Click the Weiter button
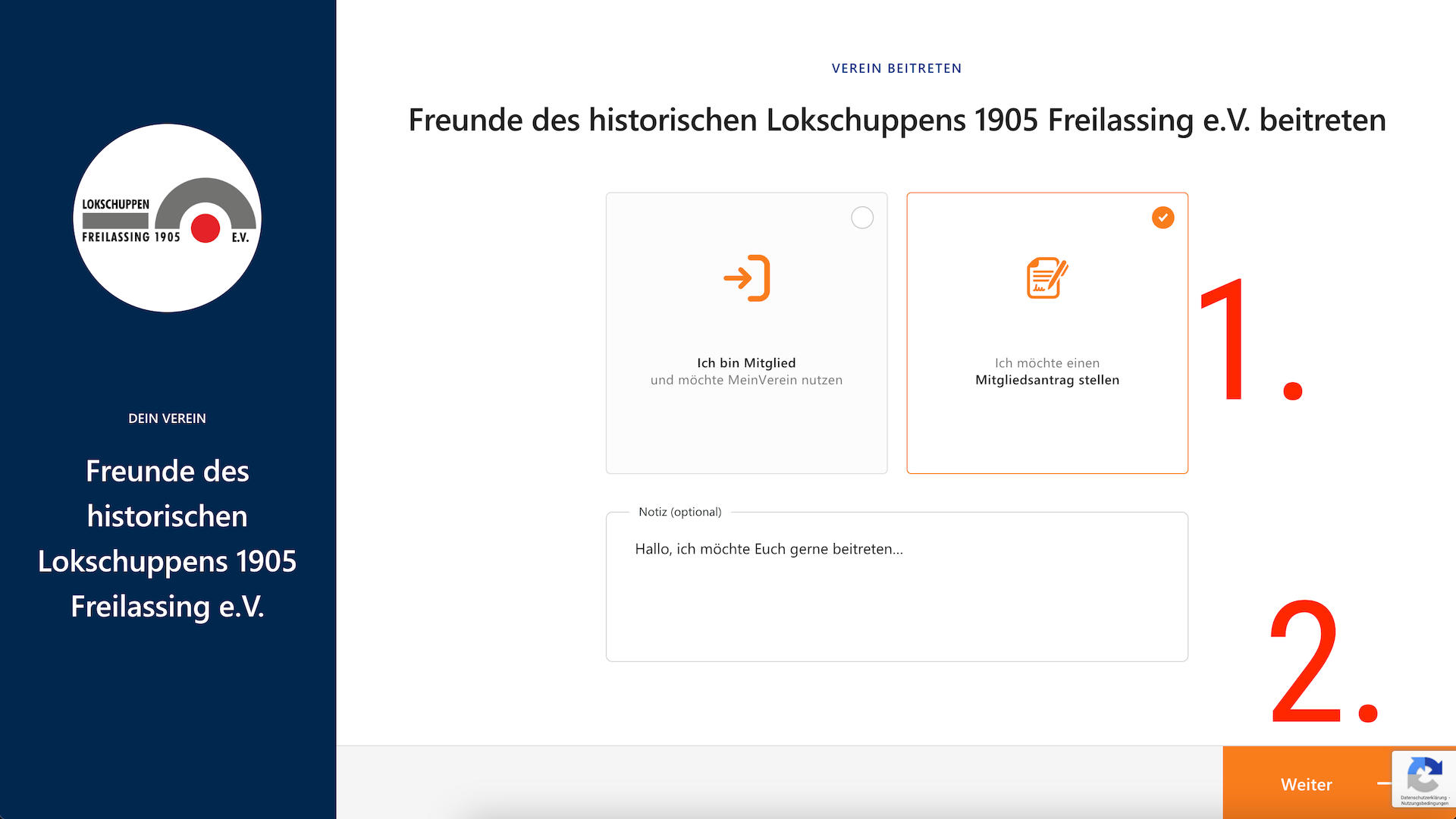This screenshot has width=1456, height=819. tap(1306, 785)
